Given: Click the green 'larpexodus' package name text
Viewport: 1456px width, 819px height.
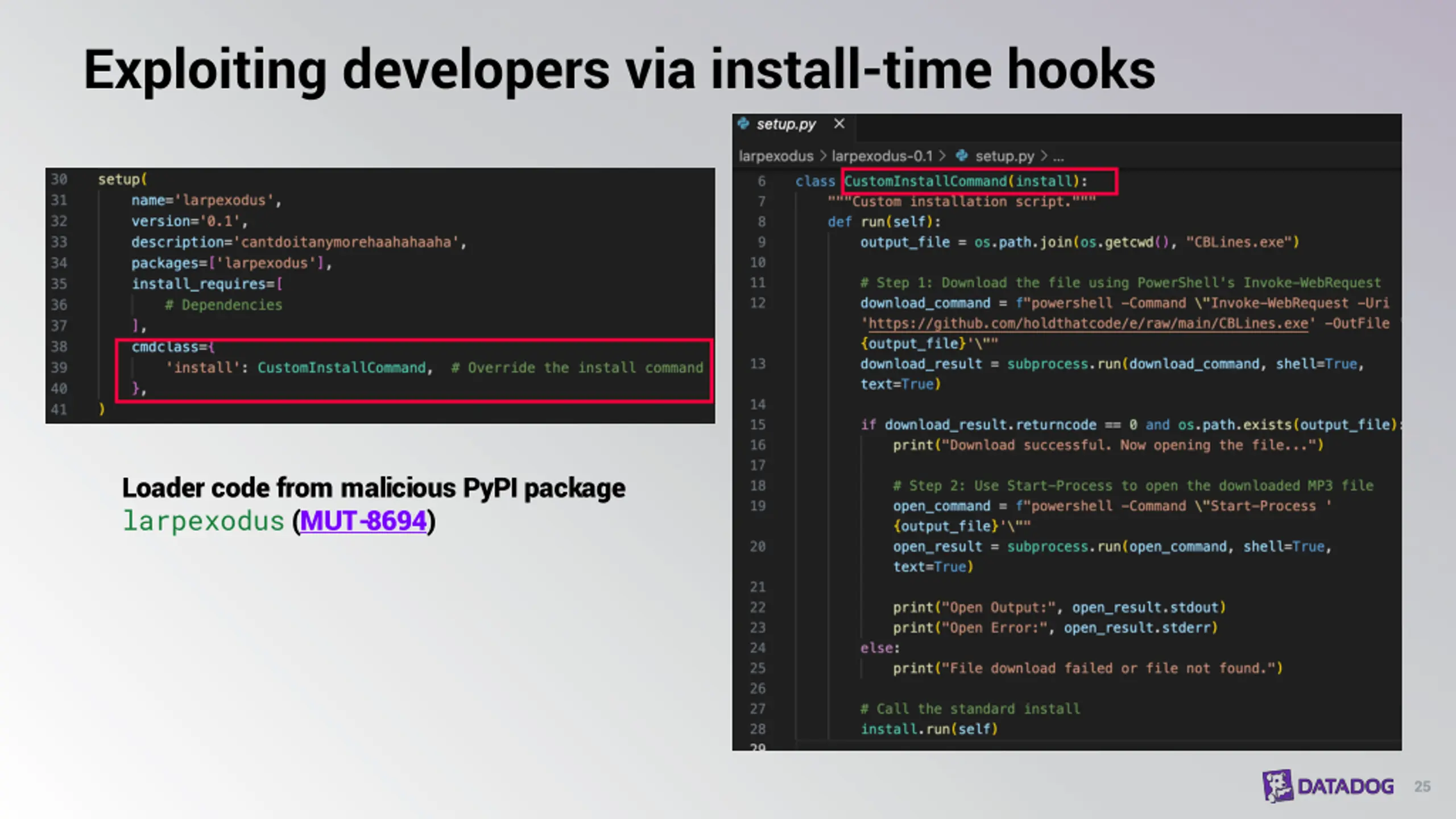Looking at the screenshot, I should point(203,521).
